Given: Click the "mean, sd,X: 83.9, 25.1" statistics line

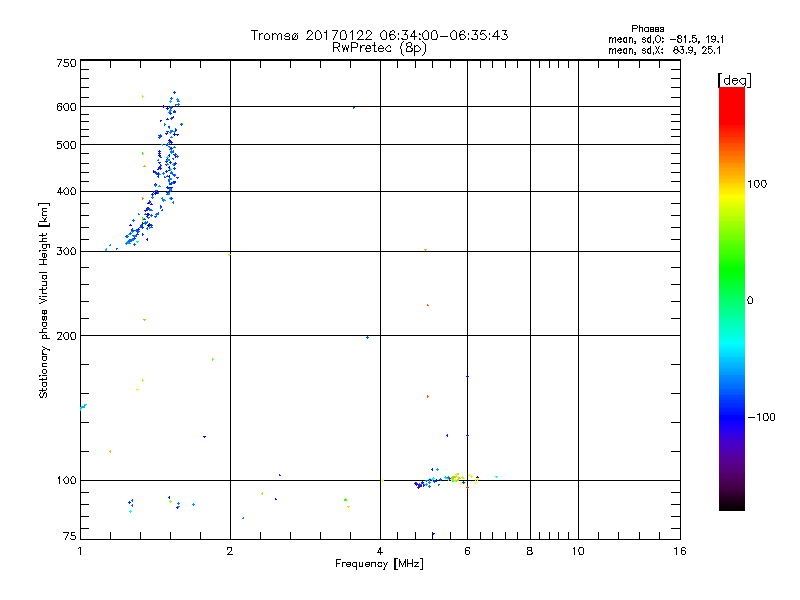Looking at the screenshot, I should point(664,50).
